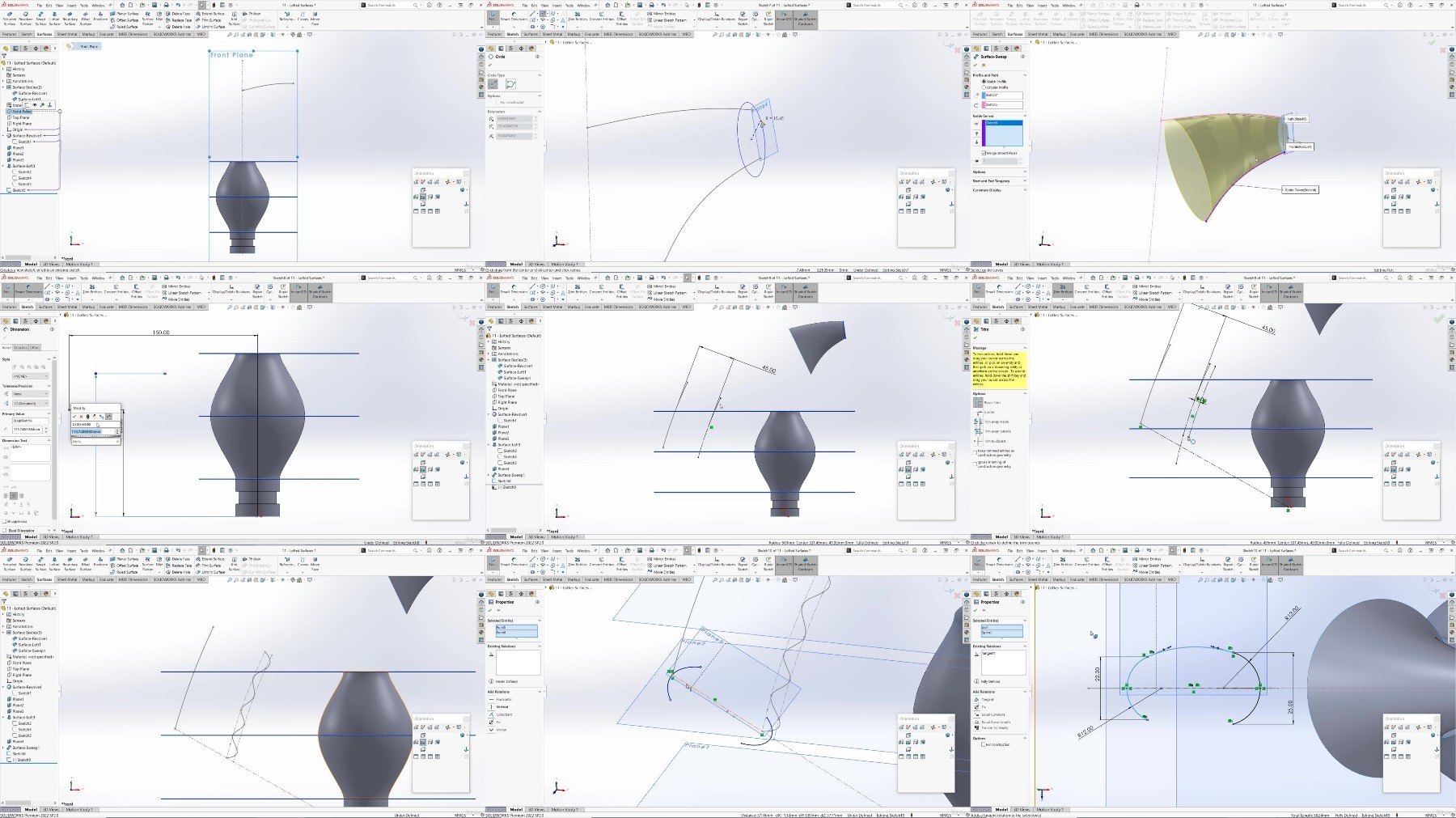1456x818 pixels.
Task: Click Ruled Surface in Front Plane window ribbon
Action: (x=125, y=27)
